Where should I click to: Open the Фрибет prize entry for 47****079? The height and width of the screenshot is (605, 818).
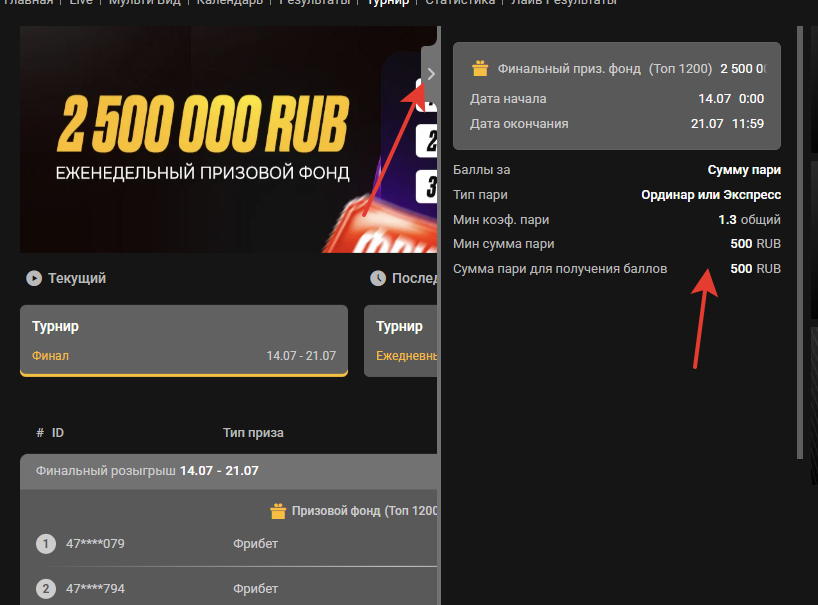coord(255,544)
